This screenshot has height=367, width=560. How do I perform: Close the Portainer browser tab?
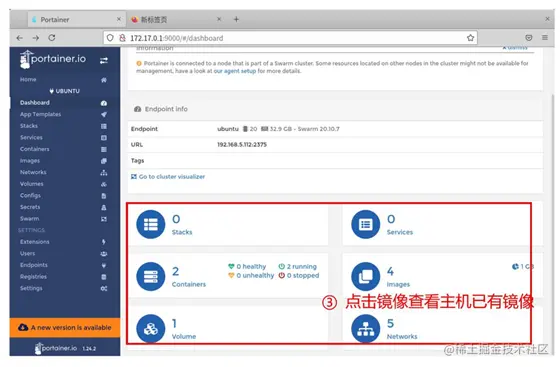point(119,19)
